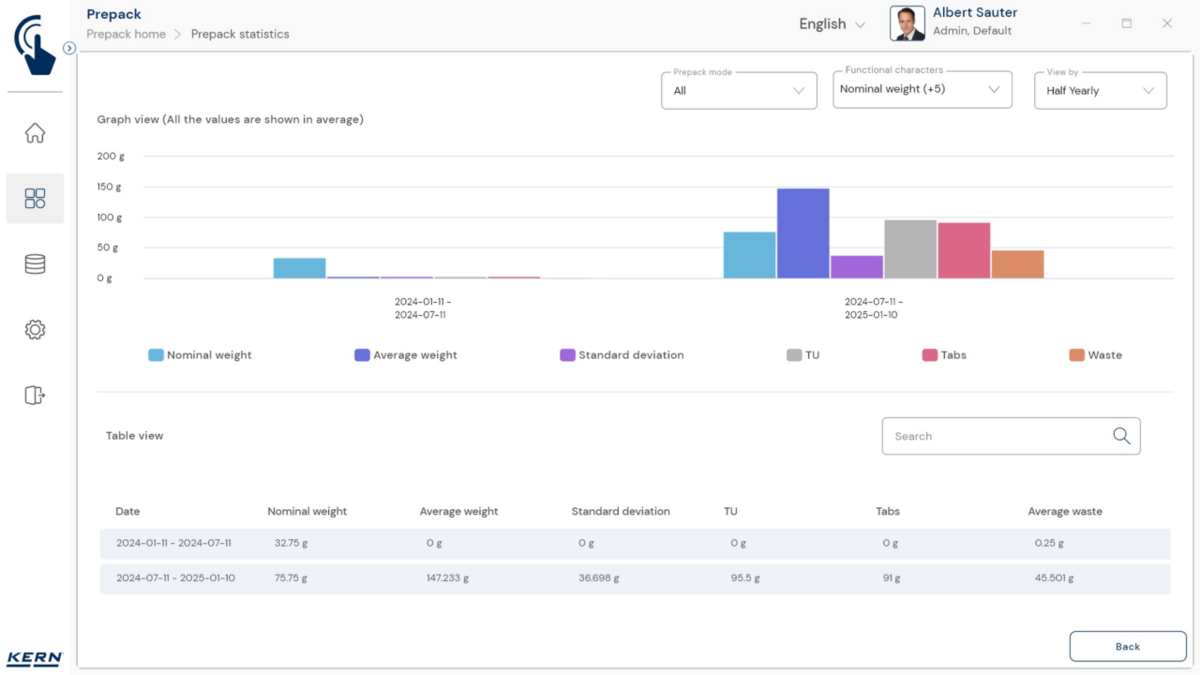Click into the table Search field
The width and height of the screenshot is (1200, 675).
[x=995, y=436]
